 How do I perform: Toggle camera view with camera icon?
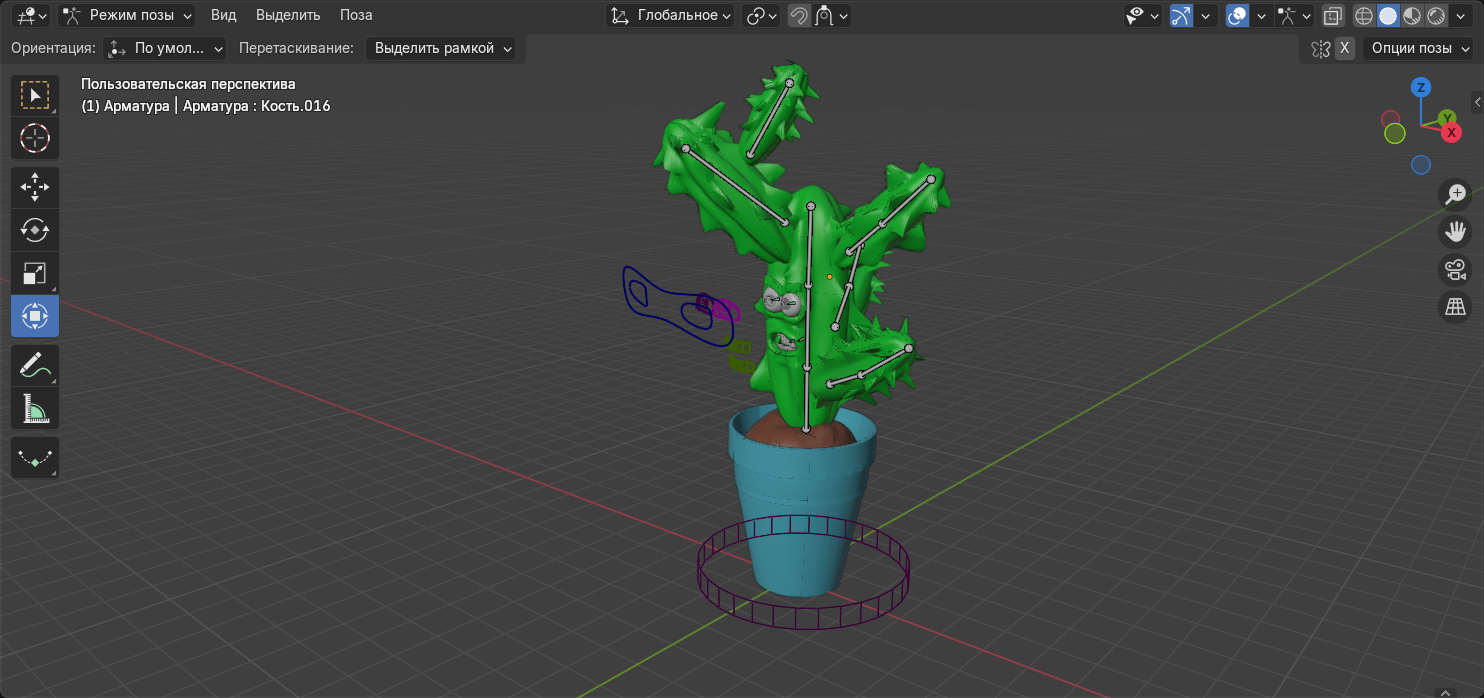click(1454, 270)
